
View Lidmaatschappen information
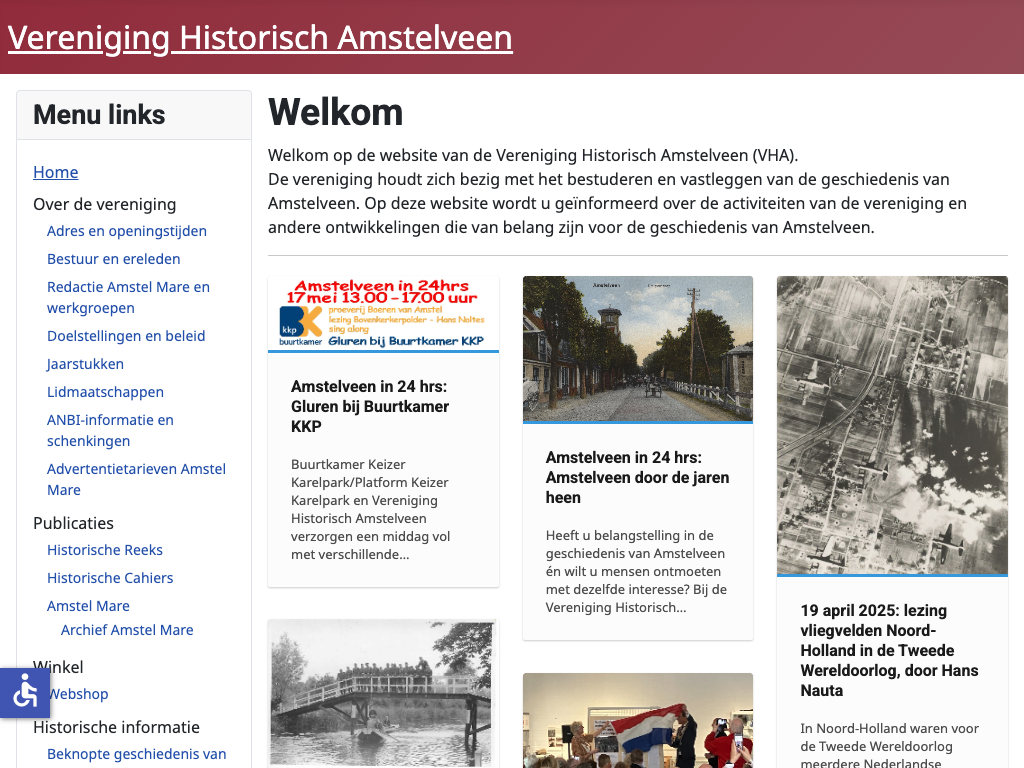click(x=105, y=392)
